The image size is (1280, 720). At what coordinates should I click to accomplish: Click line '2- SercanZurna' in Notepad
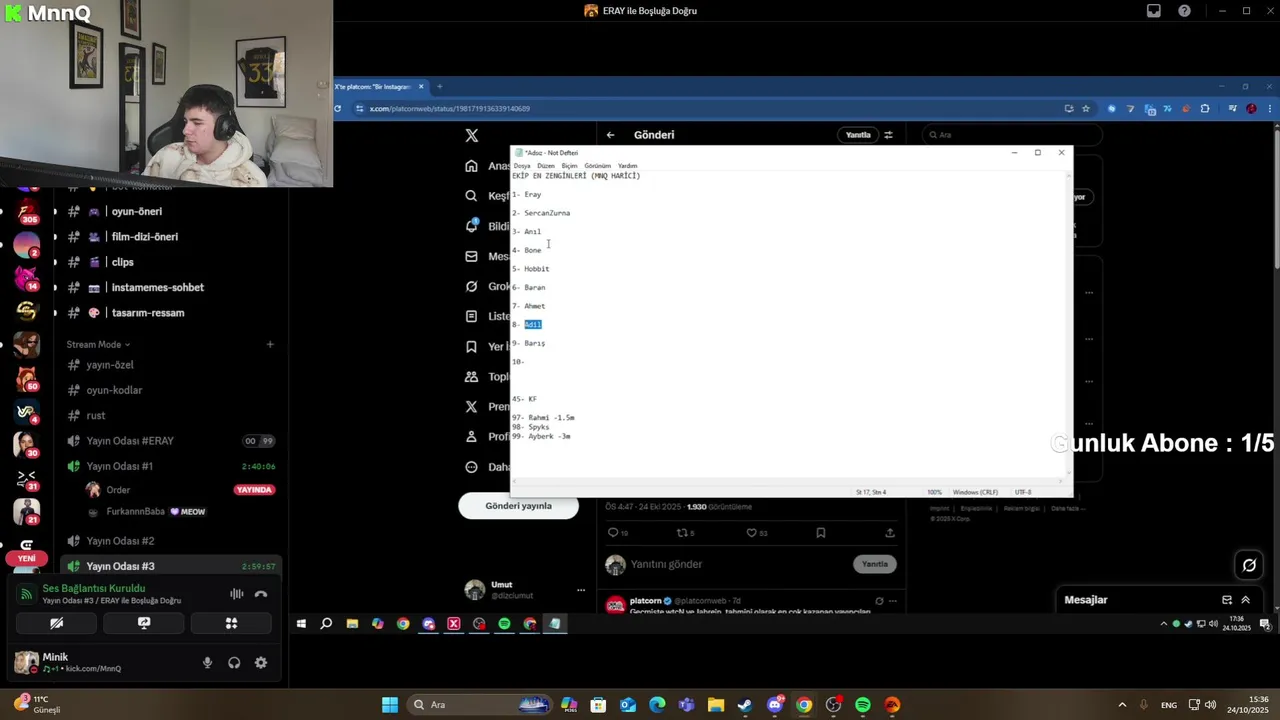coord(541,213)
